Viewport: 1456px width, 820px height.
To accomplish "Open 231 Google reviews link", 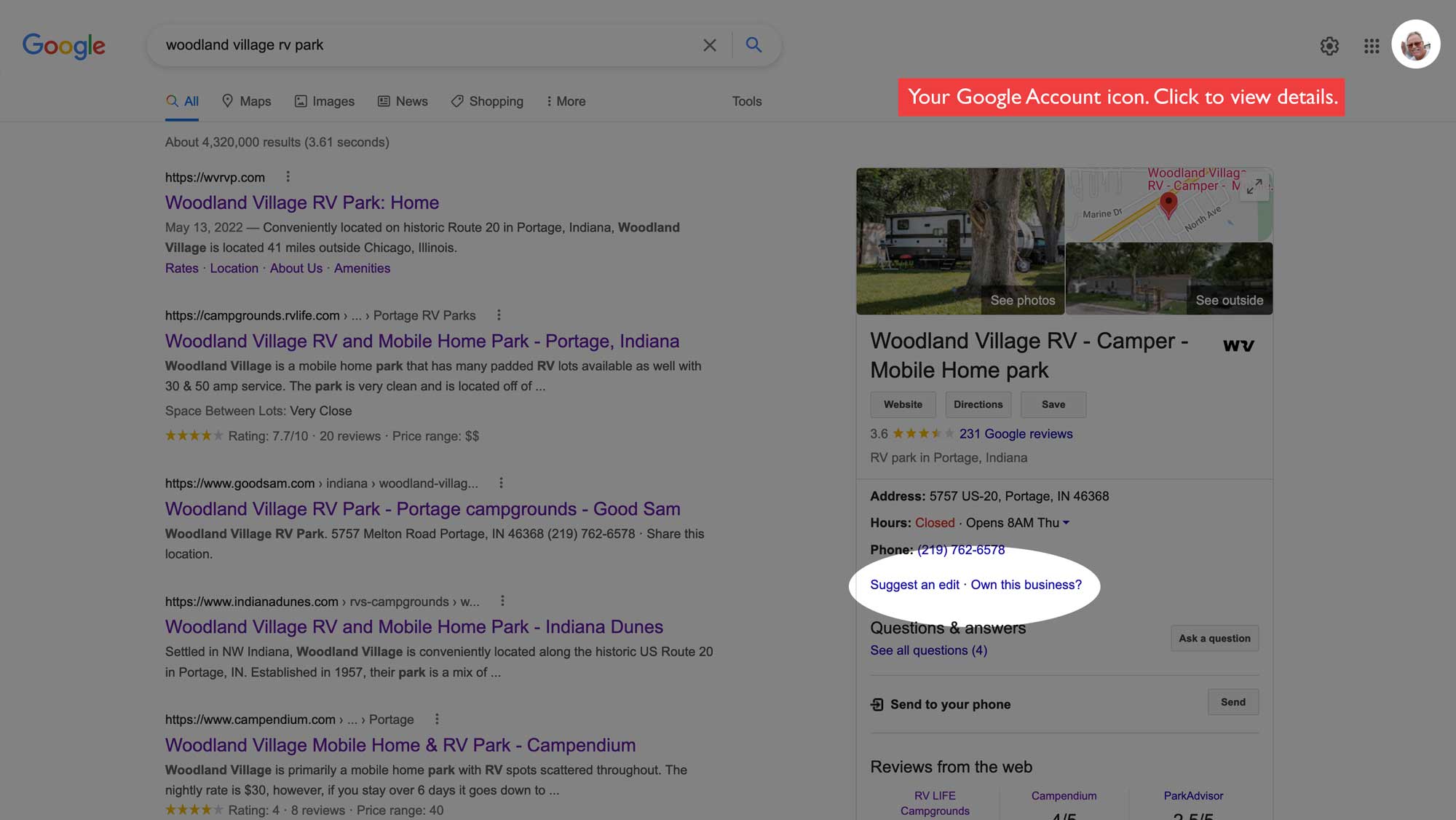I will tap(1016, 434).
